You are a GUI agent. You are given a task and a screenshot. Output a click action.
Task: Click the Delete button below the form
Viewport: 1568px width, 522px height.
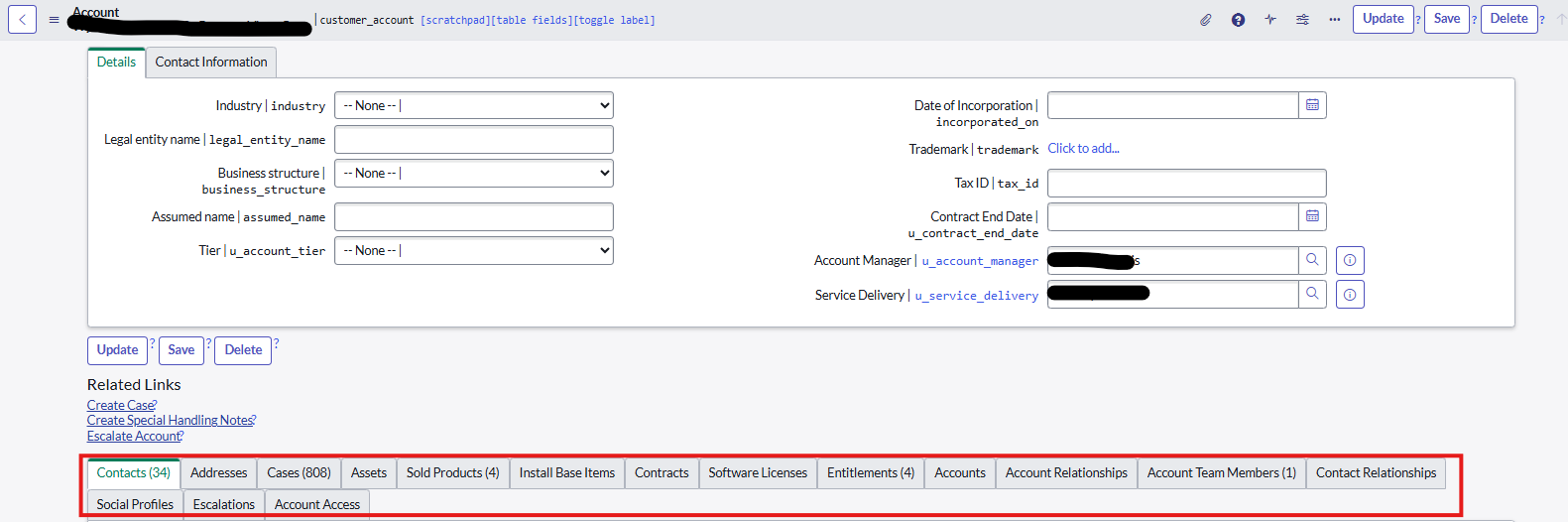click(243, 350)
